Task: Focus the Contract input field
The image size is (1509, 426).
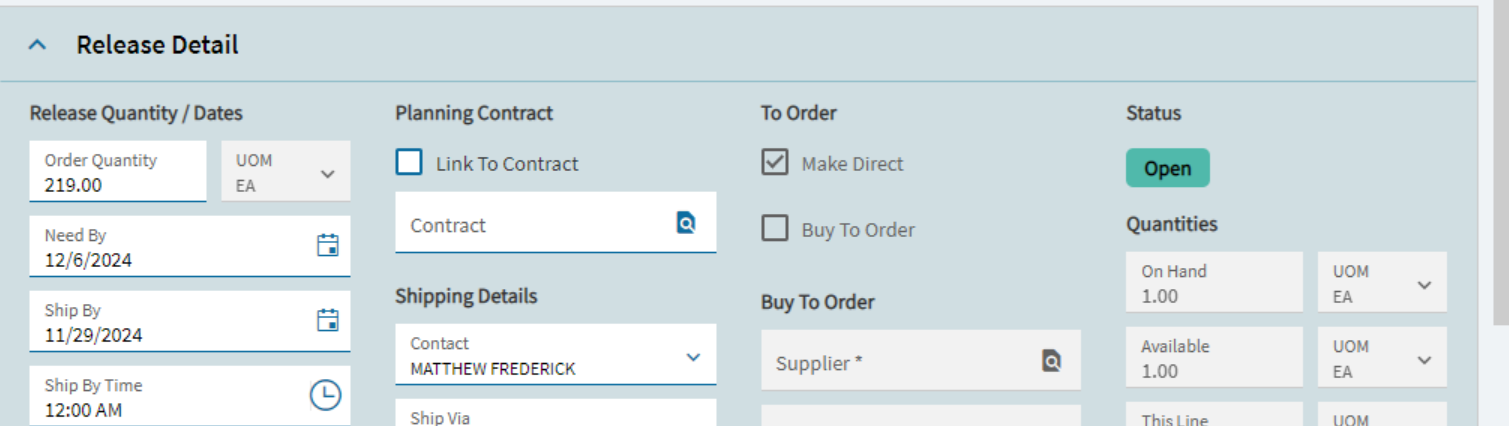Action: click(556, 223)
